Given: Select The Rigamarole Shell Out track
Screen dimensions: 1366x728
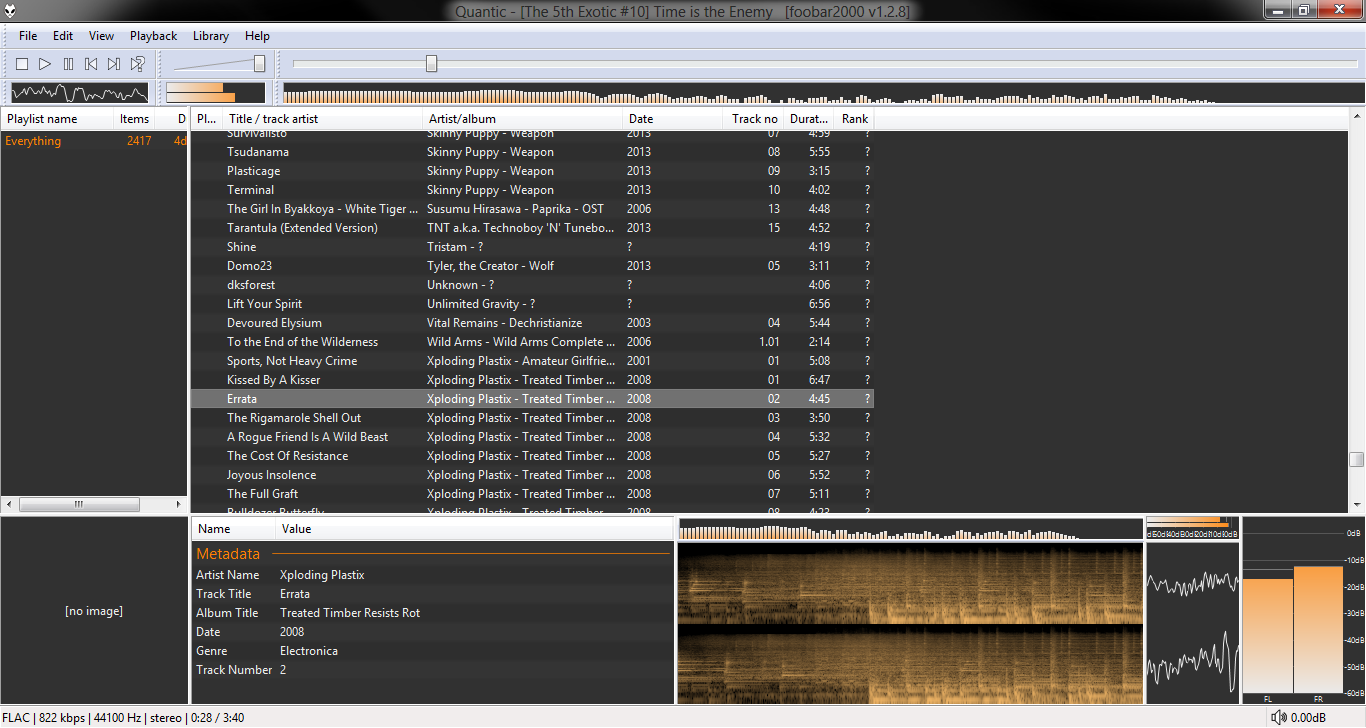Looking at the screenshot, I should coord(532,418).
